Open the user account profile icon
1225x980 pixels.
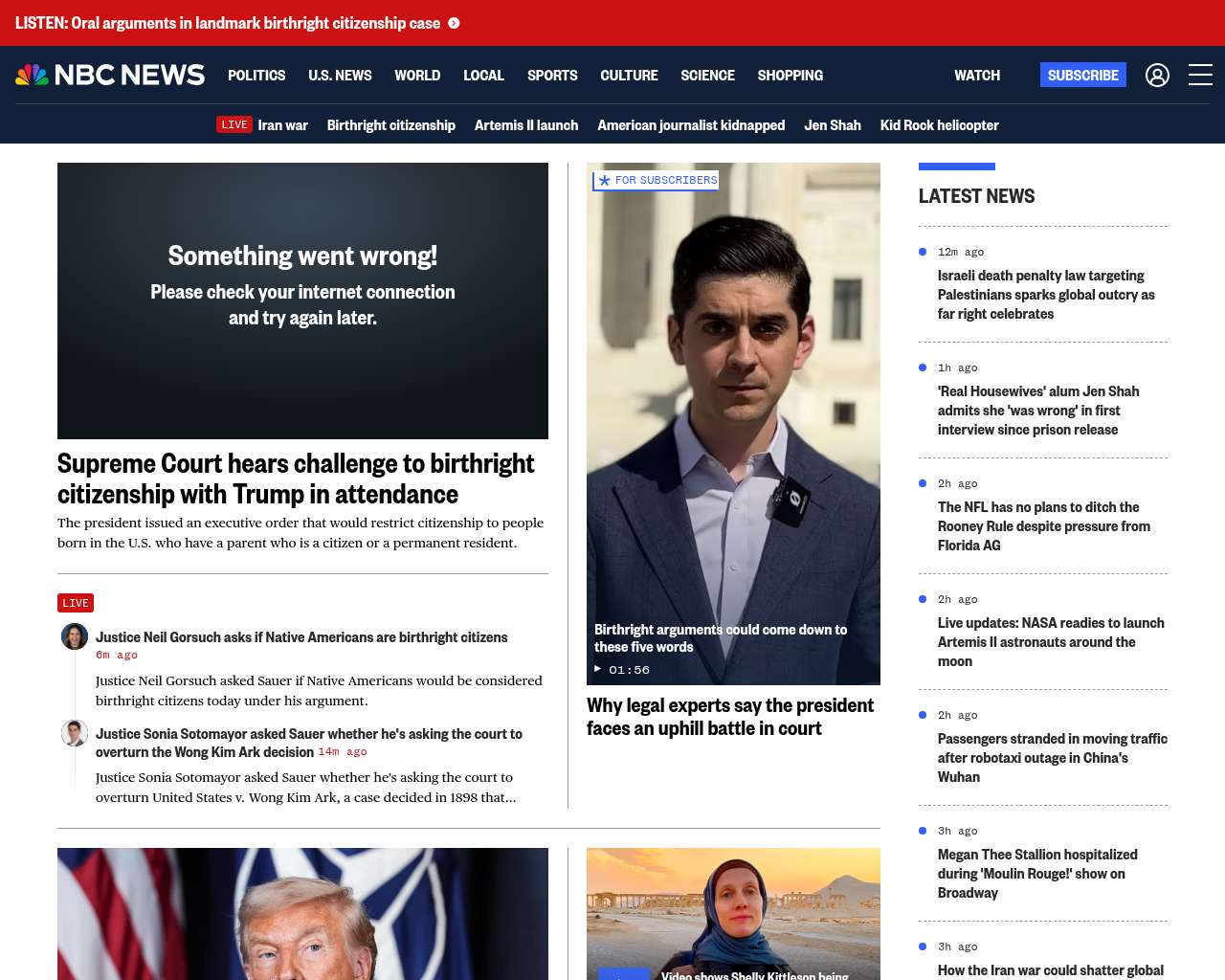[x=1157, y=75]
